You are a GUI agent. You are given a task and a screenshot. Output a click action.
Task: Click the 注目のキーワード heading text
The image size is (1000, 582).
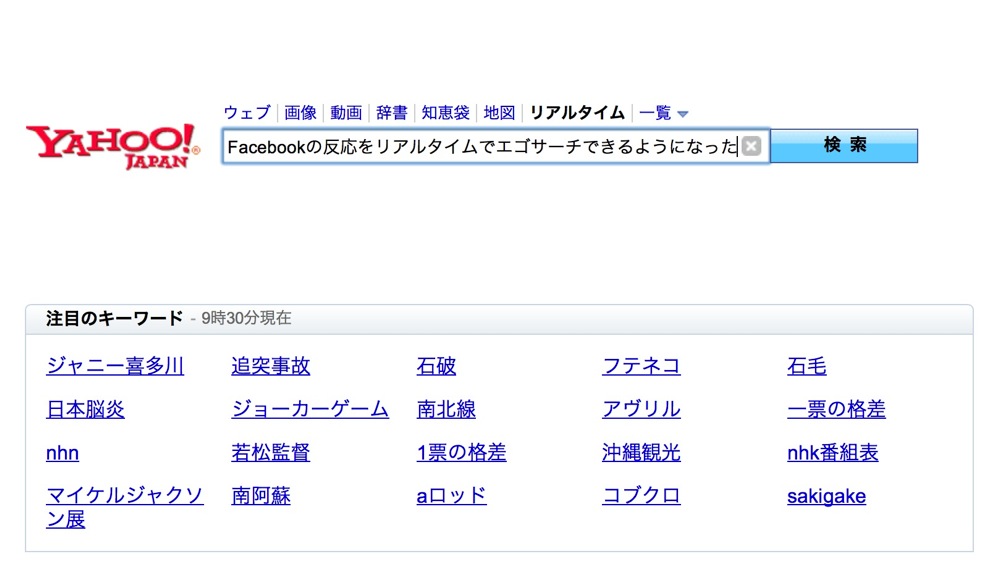114,318
